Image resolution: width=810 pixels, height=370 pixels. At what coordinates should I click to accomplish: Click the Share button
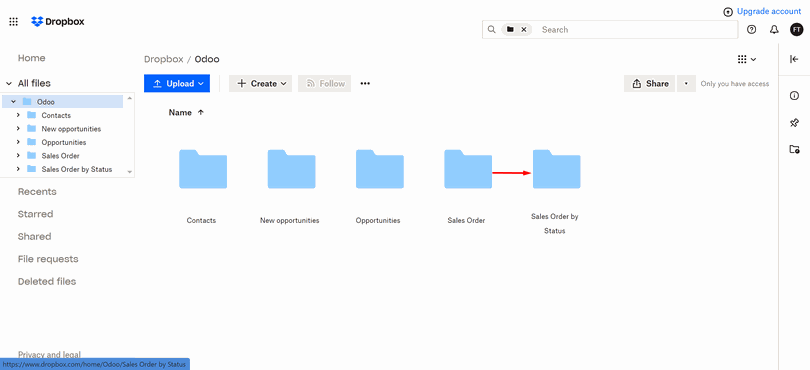point(649,83)
